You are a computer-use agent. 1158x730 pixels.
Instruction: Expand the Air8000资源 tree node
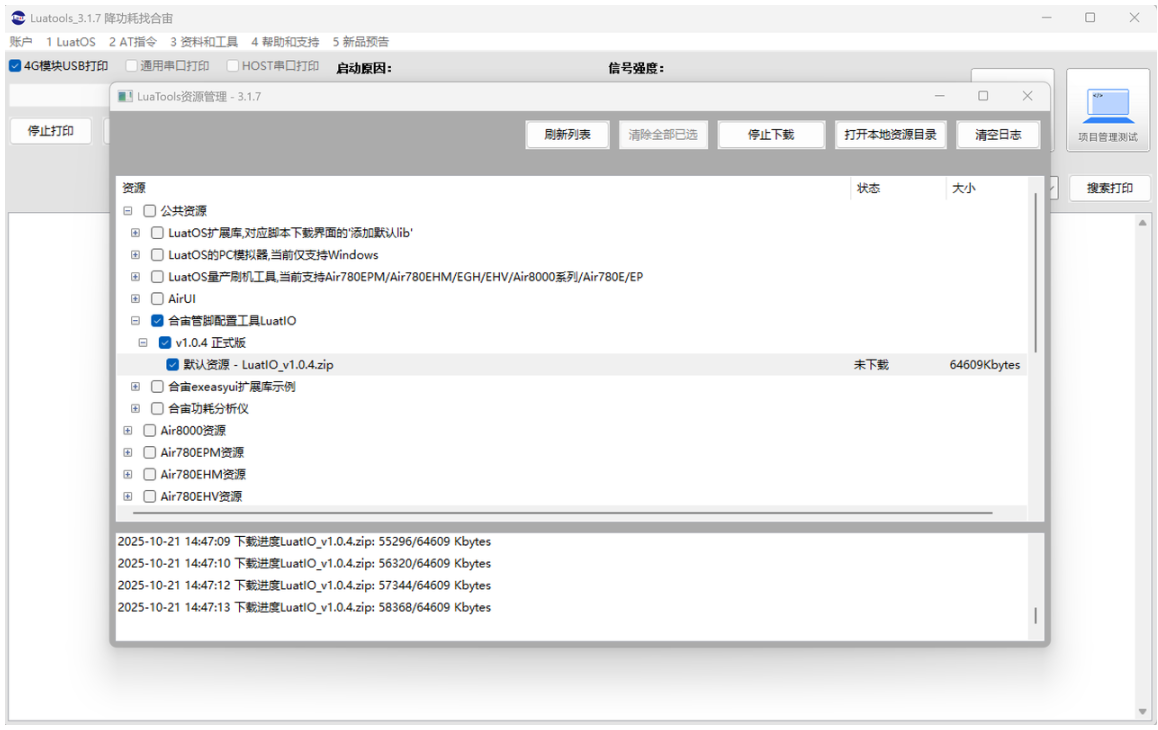pos(128,430)
